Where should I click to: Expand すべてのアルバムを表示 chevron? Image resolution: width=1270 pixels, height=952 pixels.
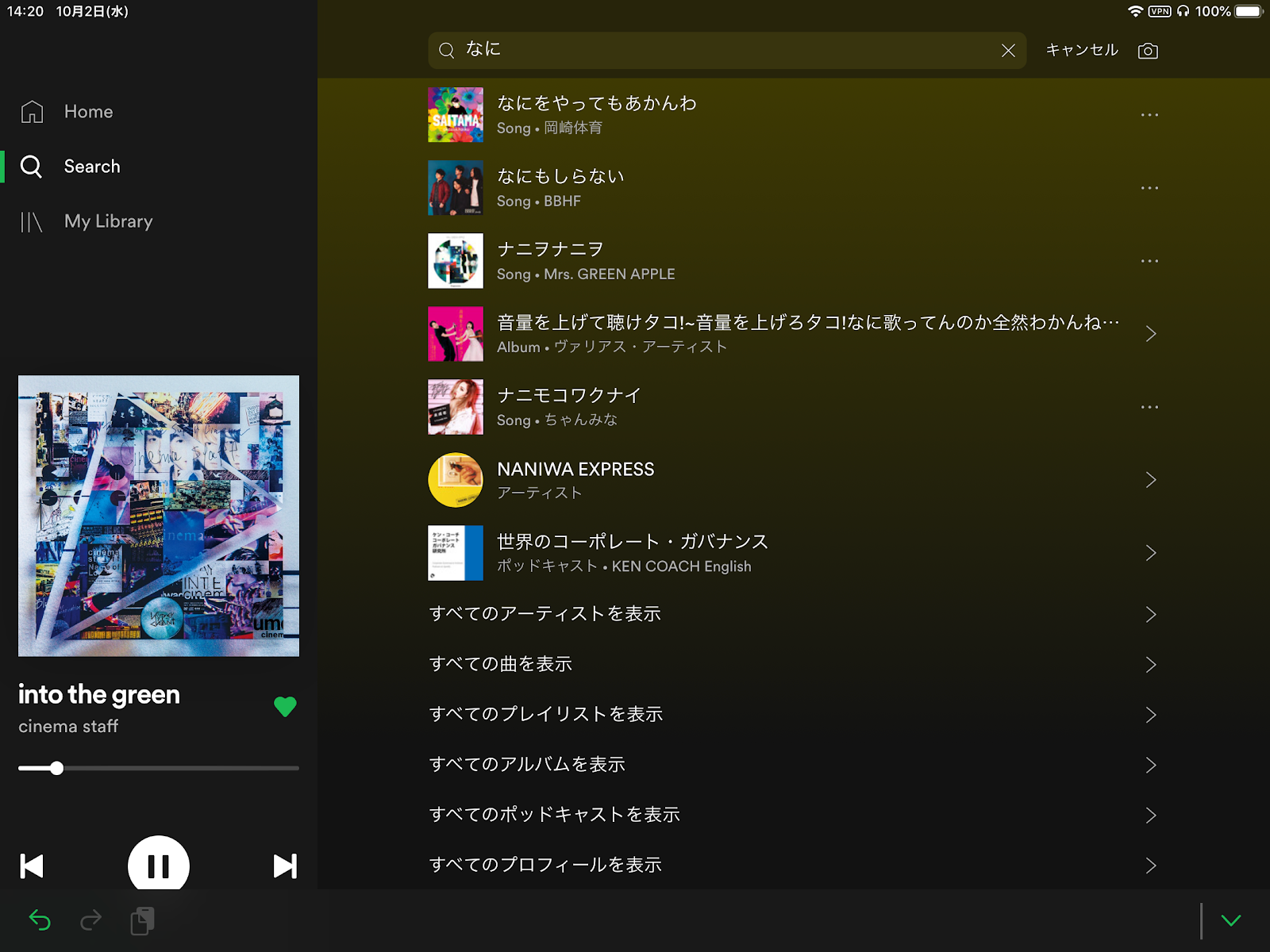coord(1151,765)
